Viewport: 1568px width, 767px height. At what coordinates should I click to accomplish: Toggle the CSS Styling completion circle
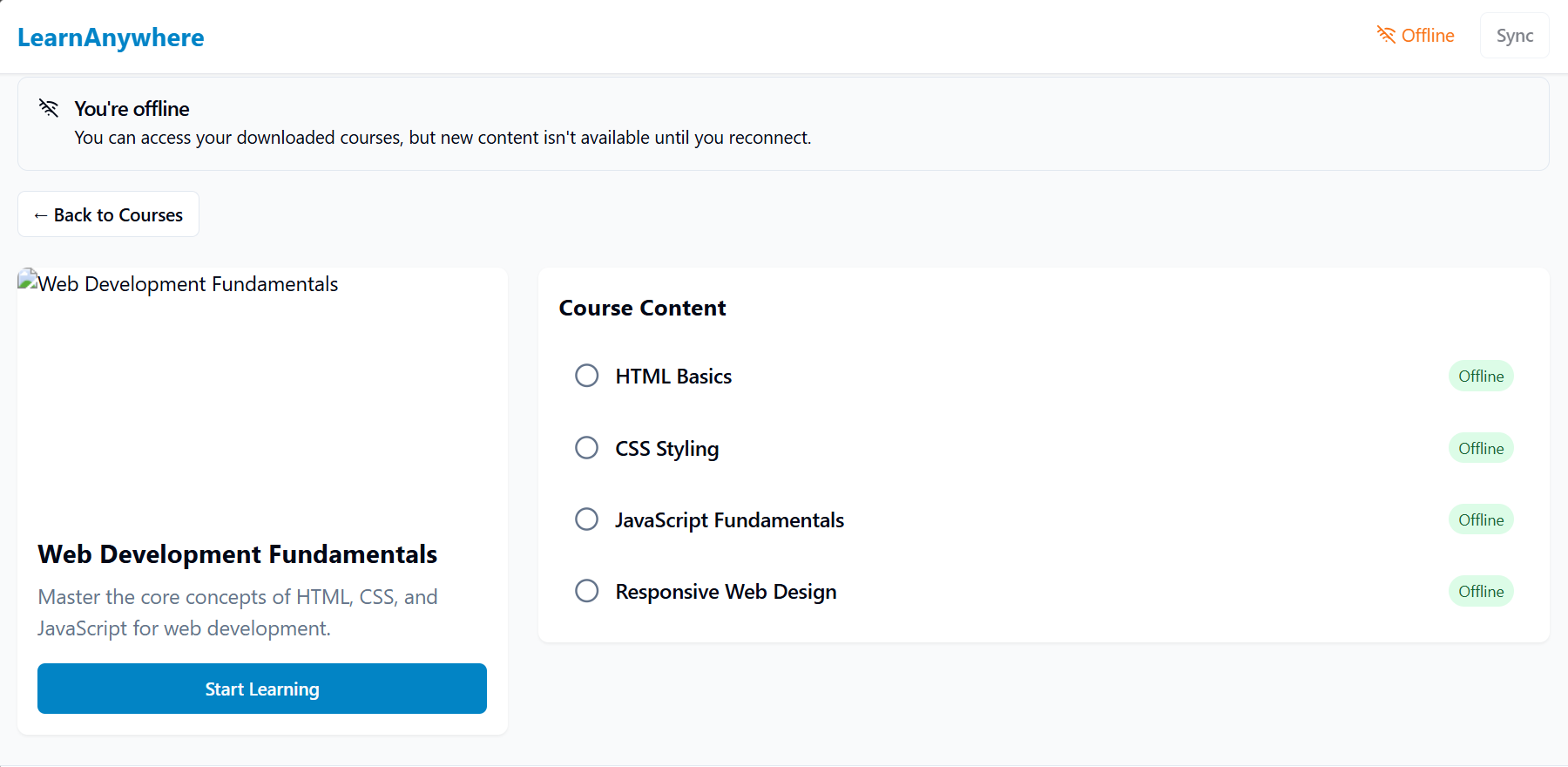coord(587,448)
